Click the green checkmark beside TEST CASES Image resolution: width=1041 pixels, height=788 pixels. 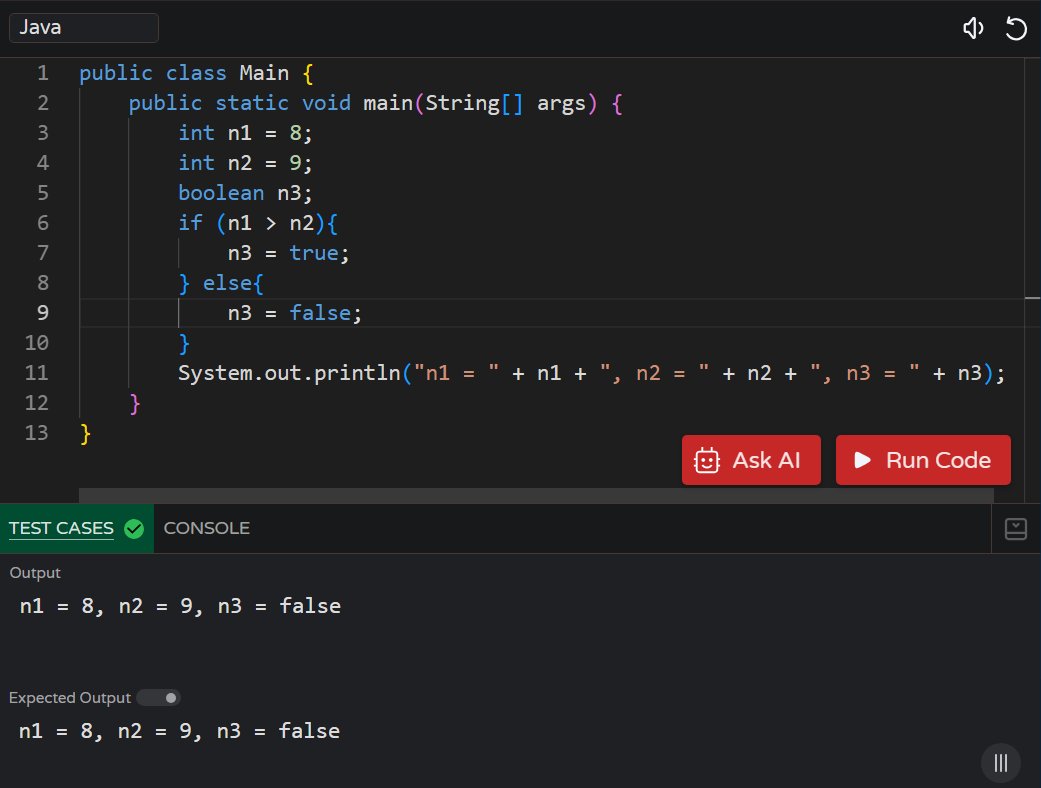coord(133,529)
